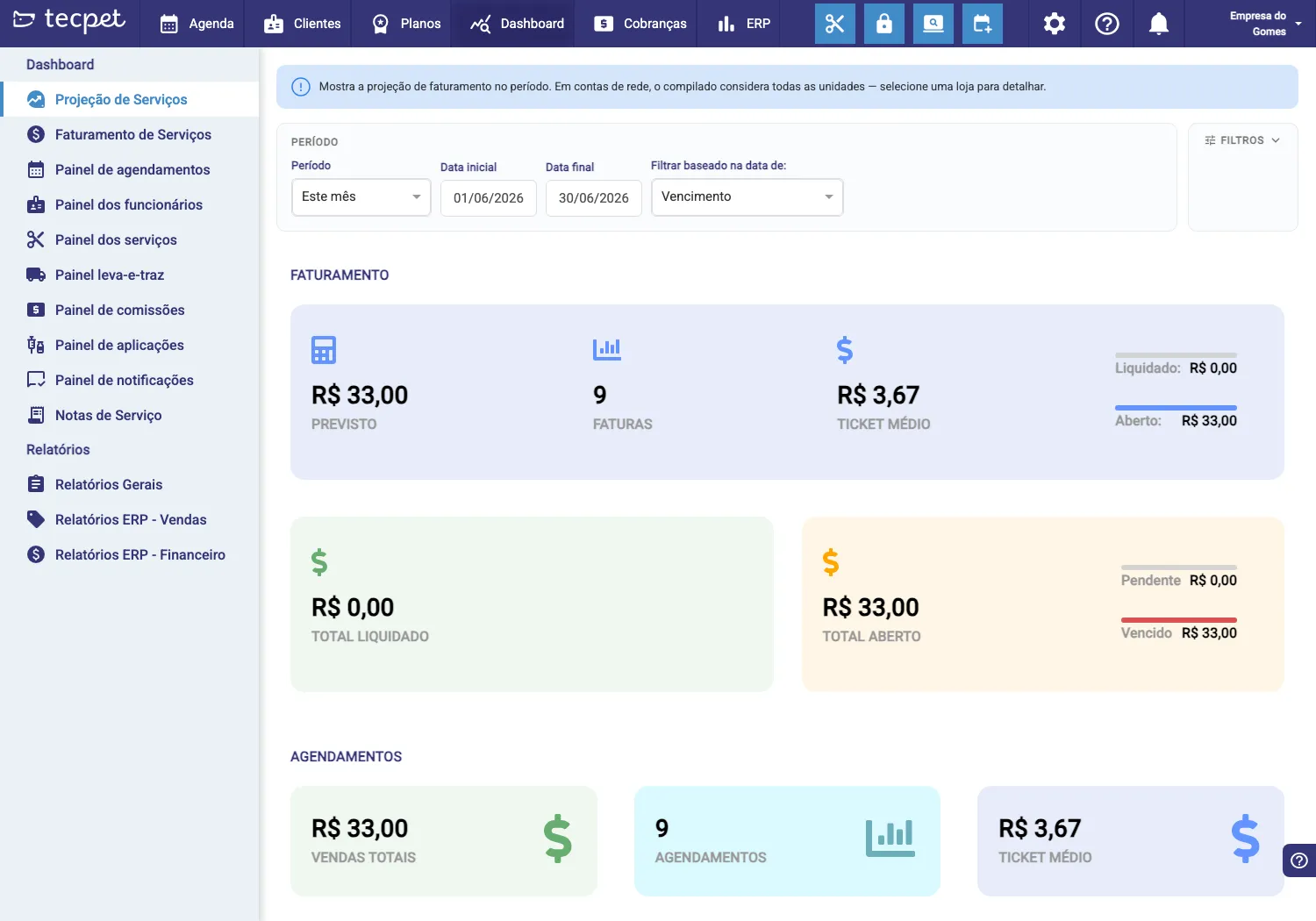This screenshot has height=921, width=1316.
Task: Click the bar chart icon above Faturas
Action: (x=607, y=349)
